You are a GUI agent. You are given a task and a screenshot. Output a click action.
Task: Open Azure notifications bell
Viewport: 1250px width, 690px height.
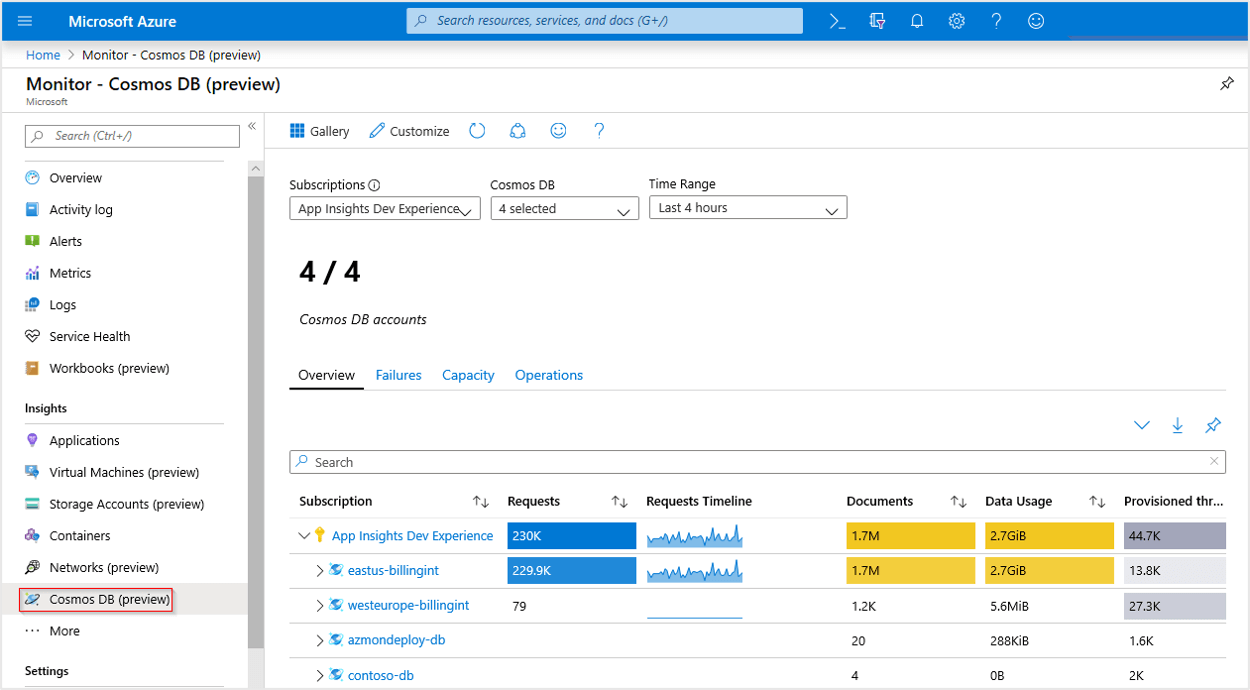coord(916,20)
